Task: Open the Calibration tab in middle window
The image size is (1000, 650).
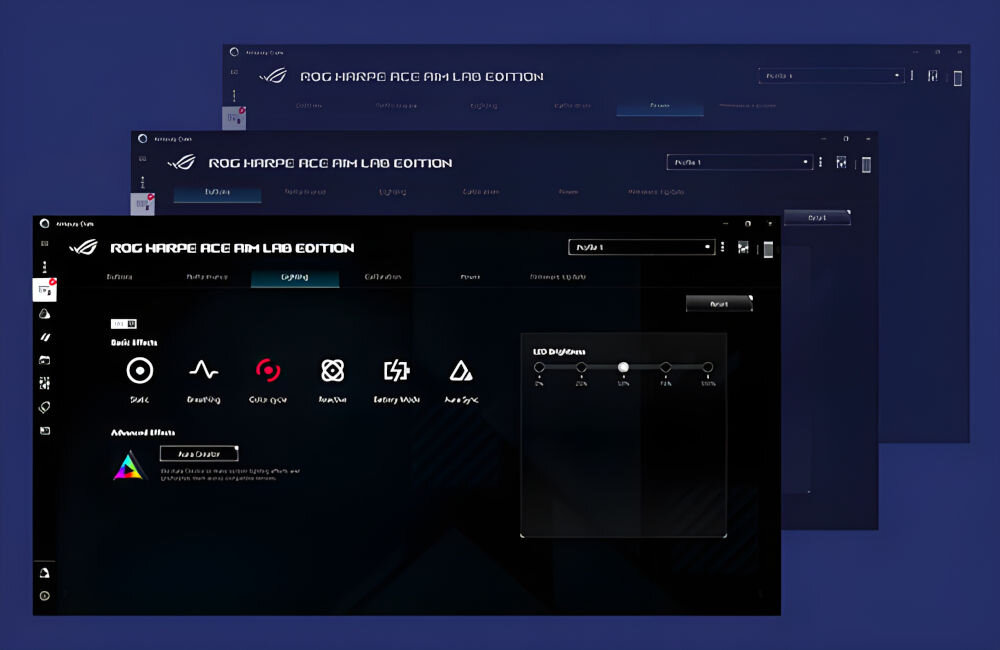Action: [481, 191]
